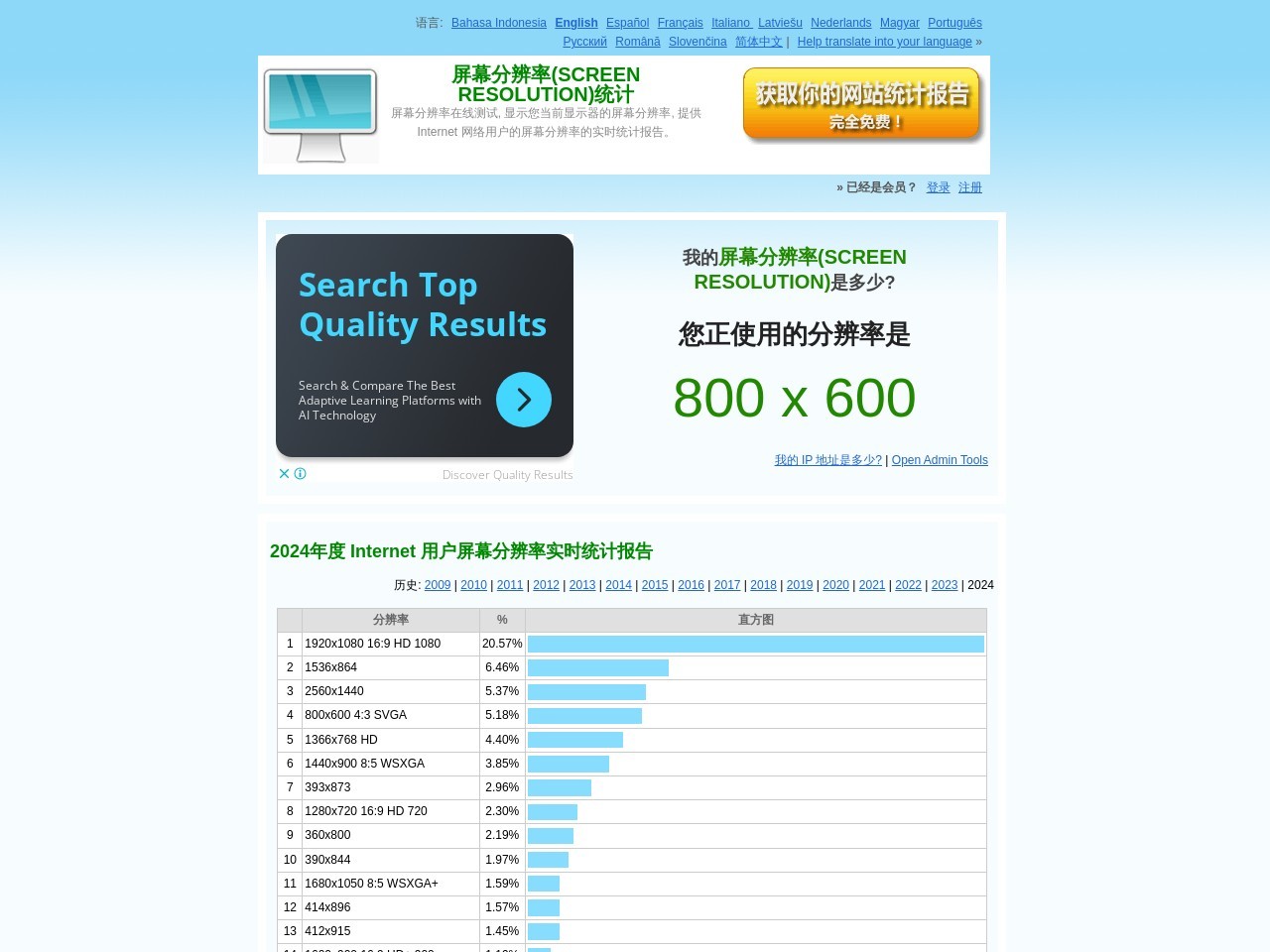
Task: View 2009 statistics history
Action: point(437,585)
